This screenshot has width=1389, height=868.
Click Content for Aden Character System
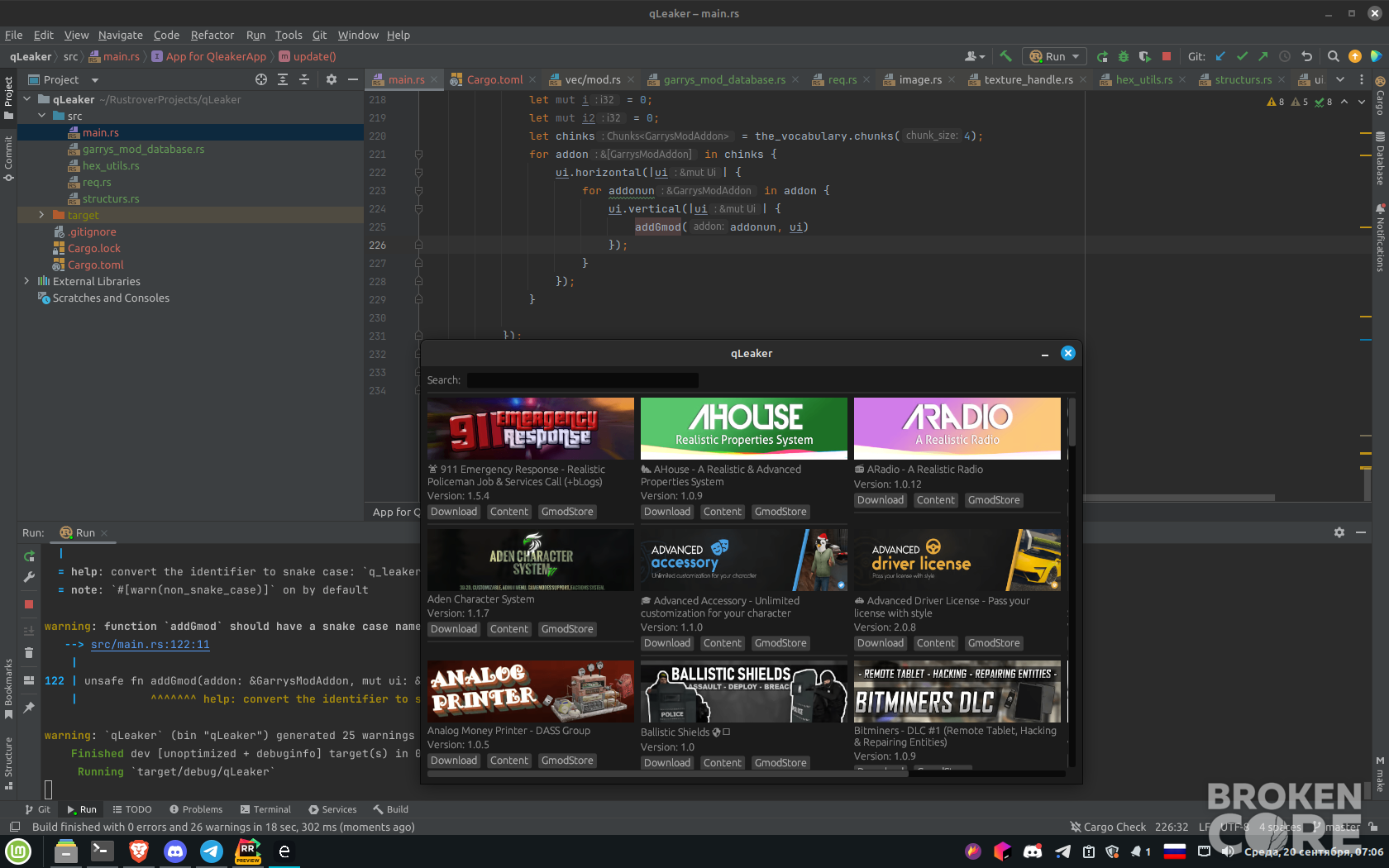pyautogui.click(x=508, y=629)
